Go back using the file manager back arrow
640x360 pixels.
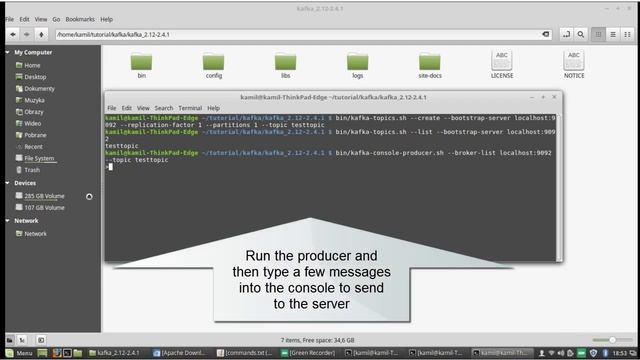(x=13, y=35)
